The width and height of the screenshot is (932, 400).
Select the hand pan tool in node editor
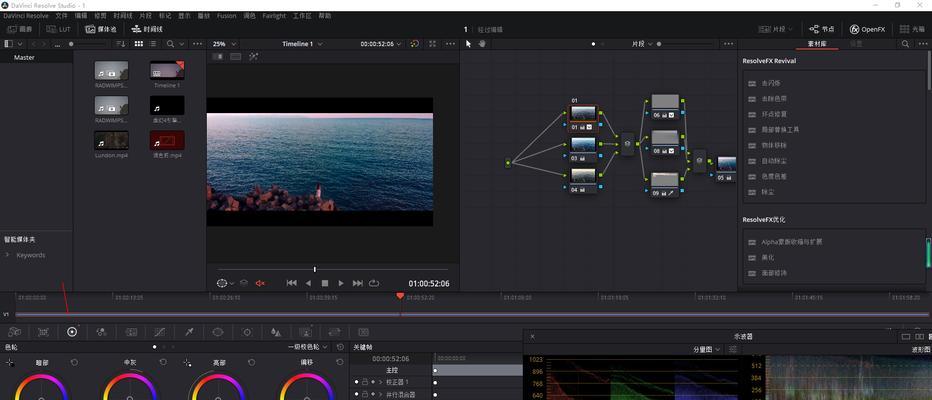(481, 44)
